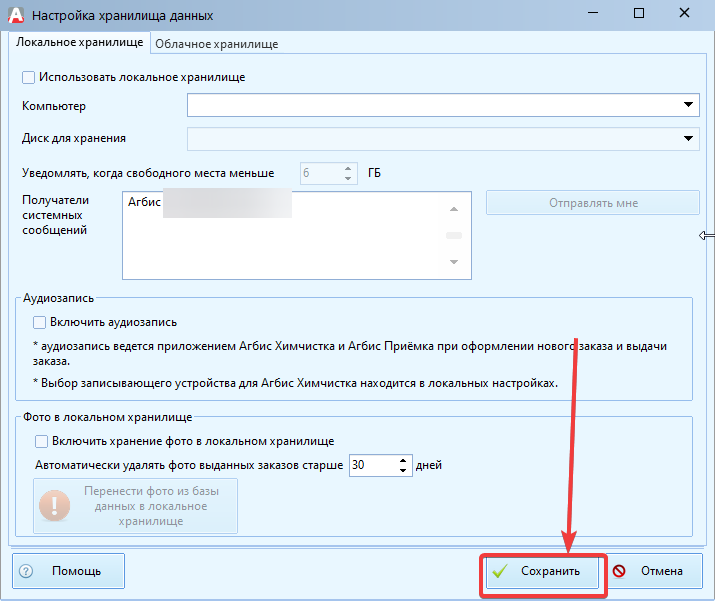715x601 pixels.
Task: Maximize the Настройка хранилища данных window
Action: coord(639,13)
